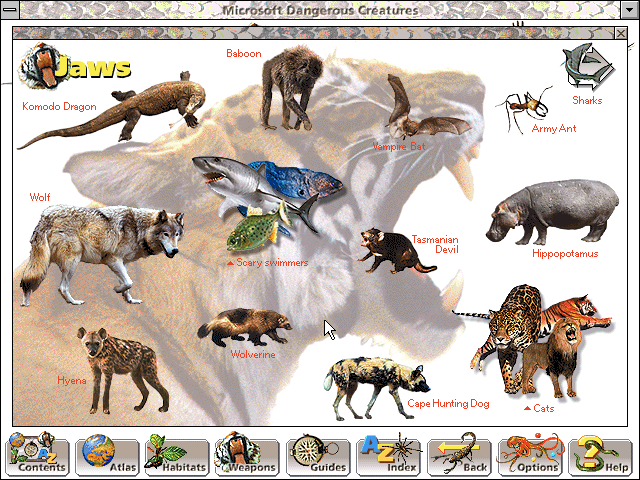
Task: Click the Army Ant label
Action: pos(554,129)
